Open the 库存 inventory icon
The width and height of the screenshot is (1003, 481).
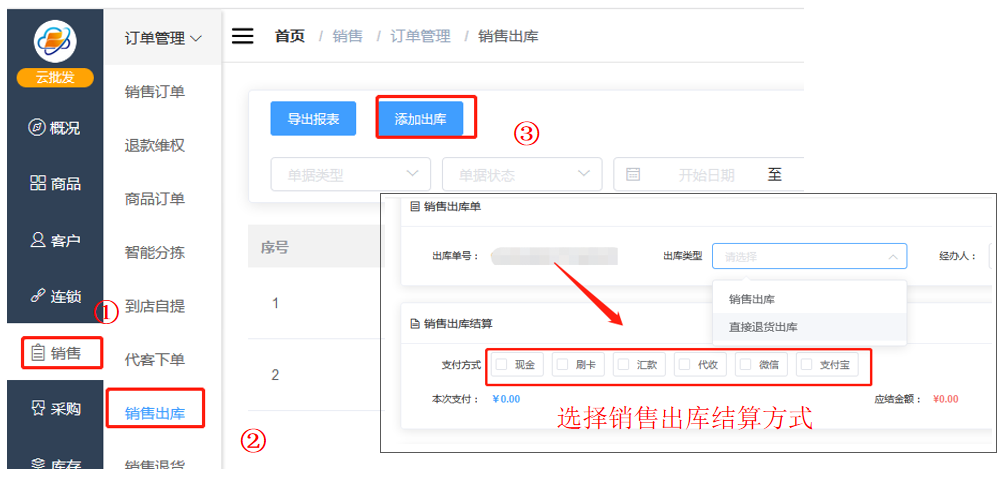(x=38, y=463)
